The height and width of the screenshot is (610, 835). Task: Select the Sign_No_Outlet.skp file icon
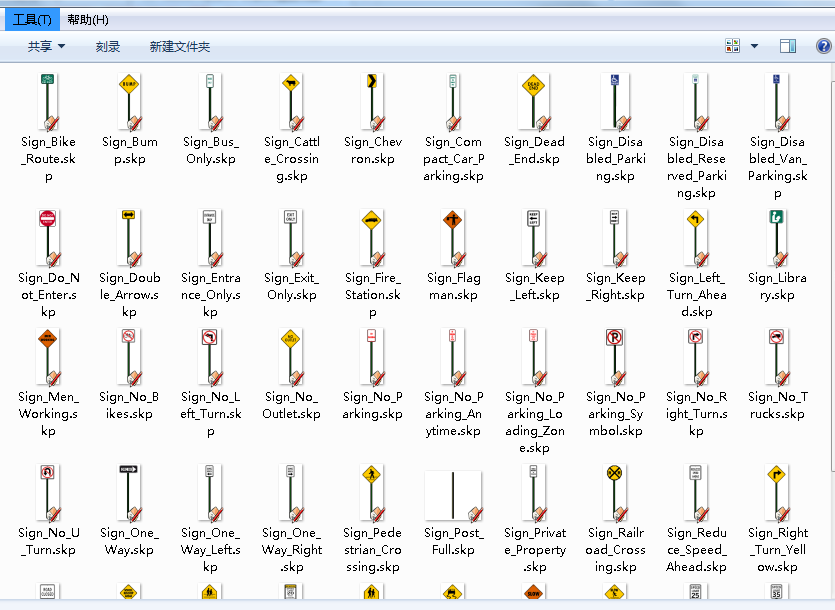[291, 357]
